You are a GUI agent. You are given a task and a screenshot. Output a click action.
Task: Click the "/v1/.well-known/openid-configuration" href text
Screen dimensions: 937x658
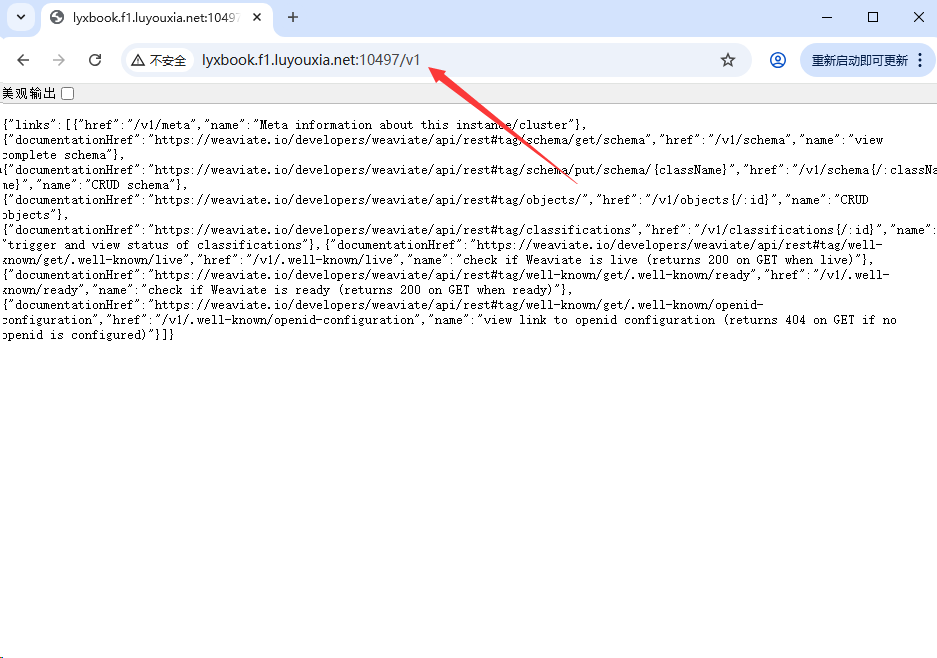point(289,320)
